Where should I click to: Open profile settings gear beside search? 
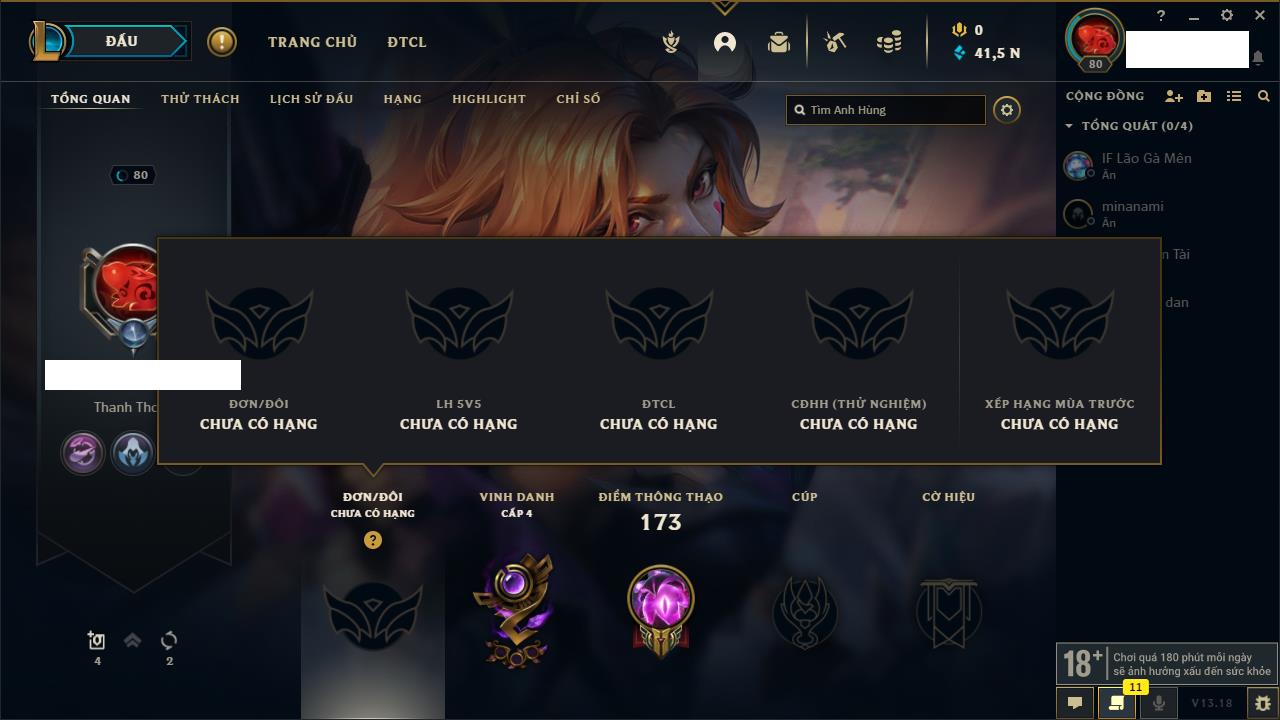tap(1007, 110)
